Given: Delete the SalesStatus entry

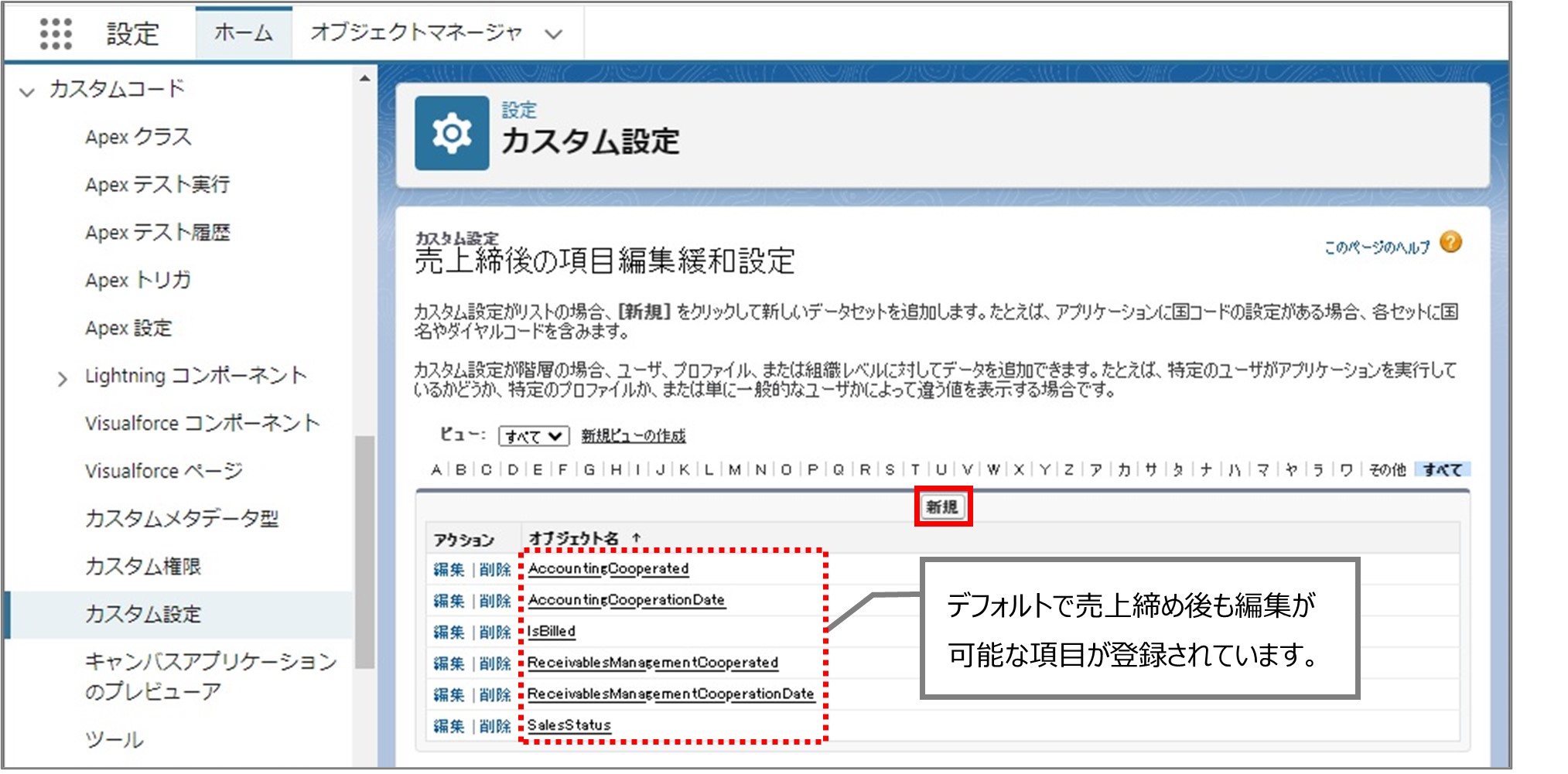Looking at the screenshot, I should click(494, 726).
